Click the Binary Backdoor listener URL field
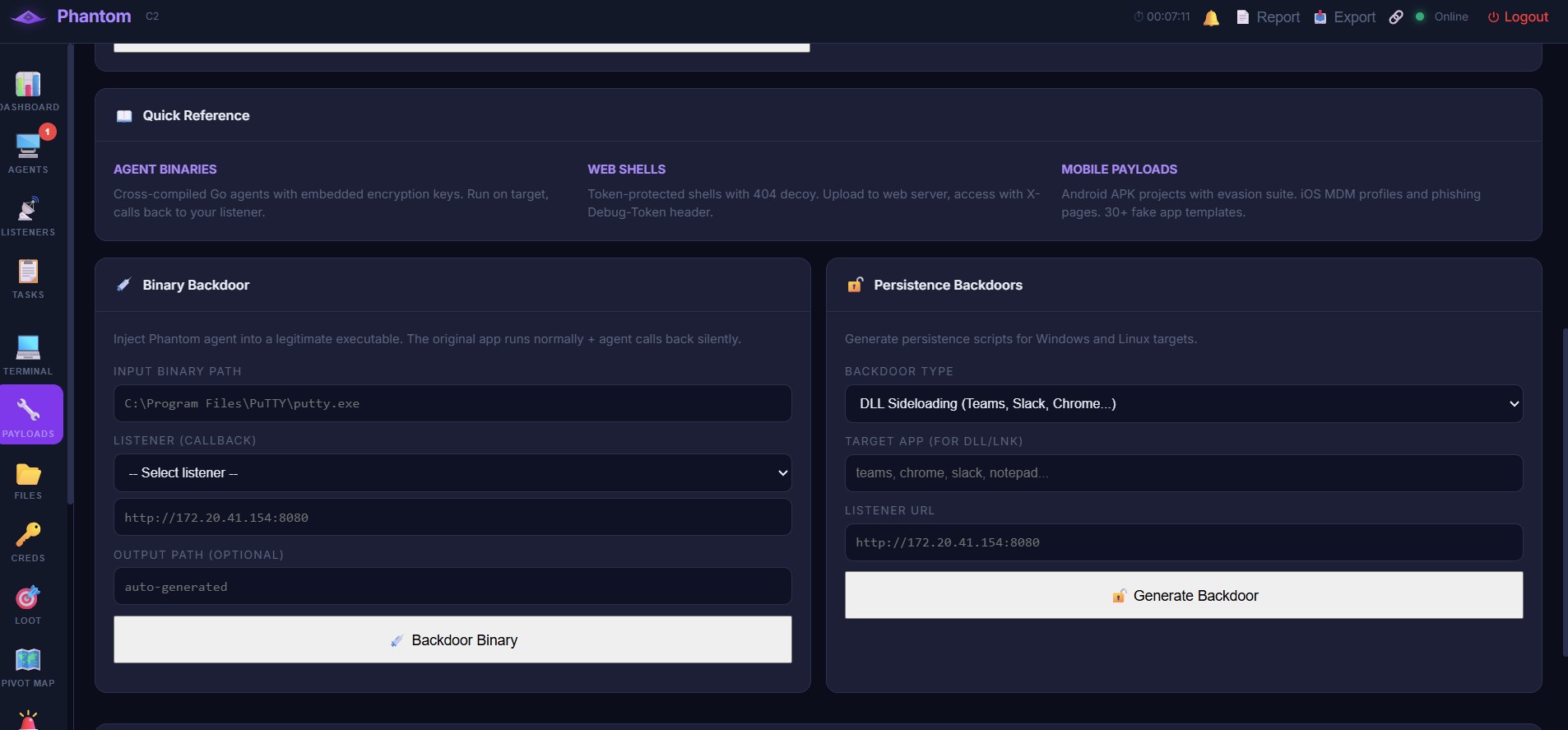Image resolution: width=1568 pixels, height=730 pixels. pos(452,518)
